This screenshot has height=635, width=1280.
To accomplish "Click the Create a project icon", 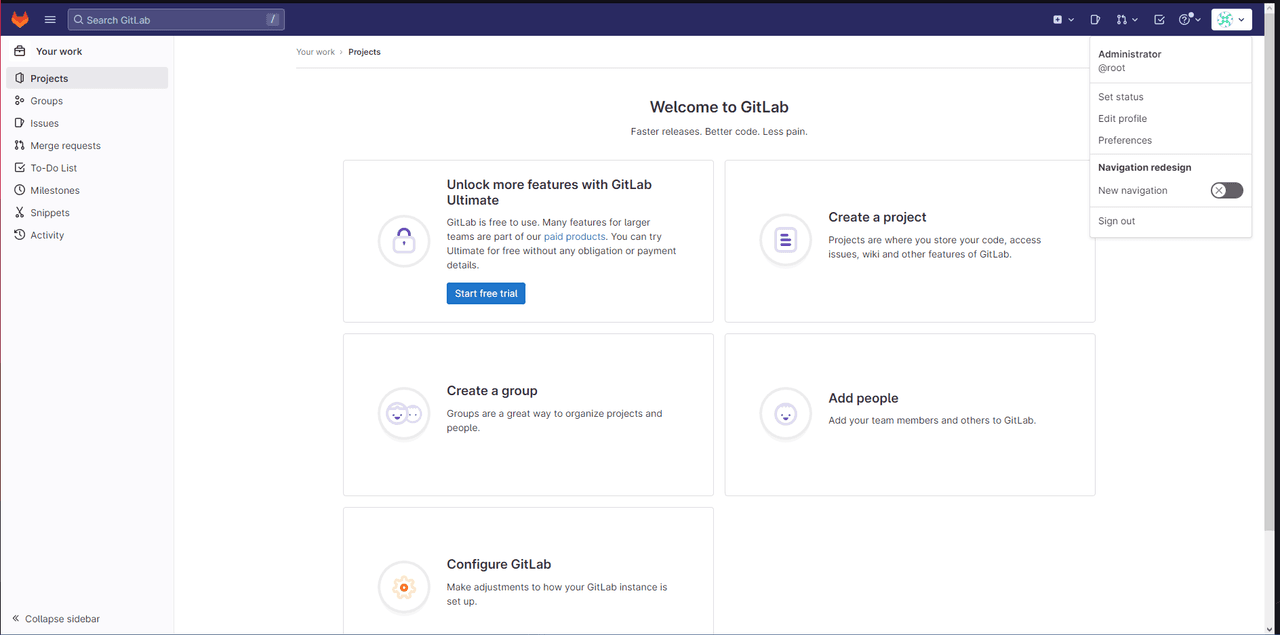I will point(786,241).
